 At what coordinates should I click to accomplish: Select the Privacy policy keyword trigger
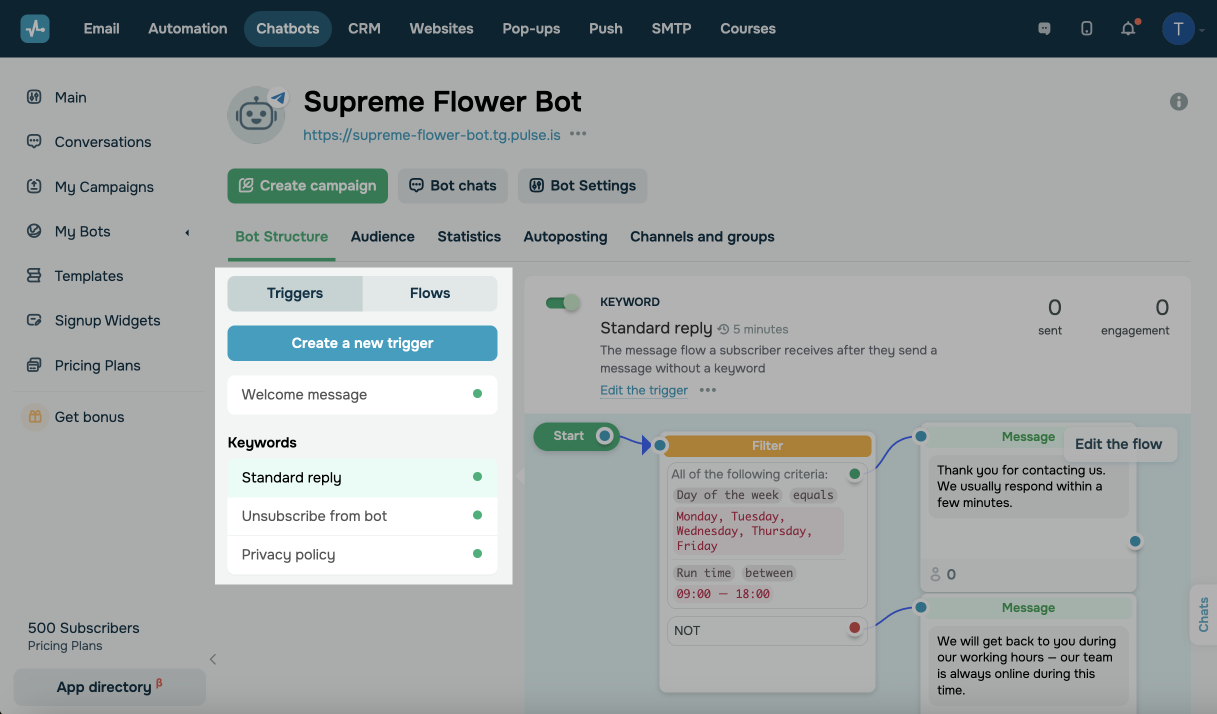288,555
